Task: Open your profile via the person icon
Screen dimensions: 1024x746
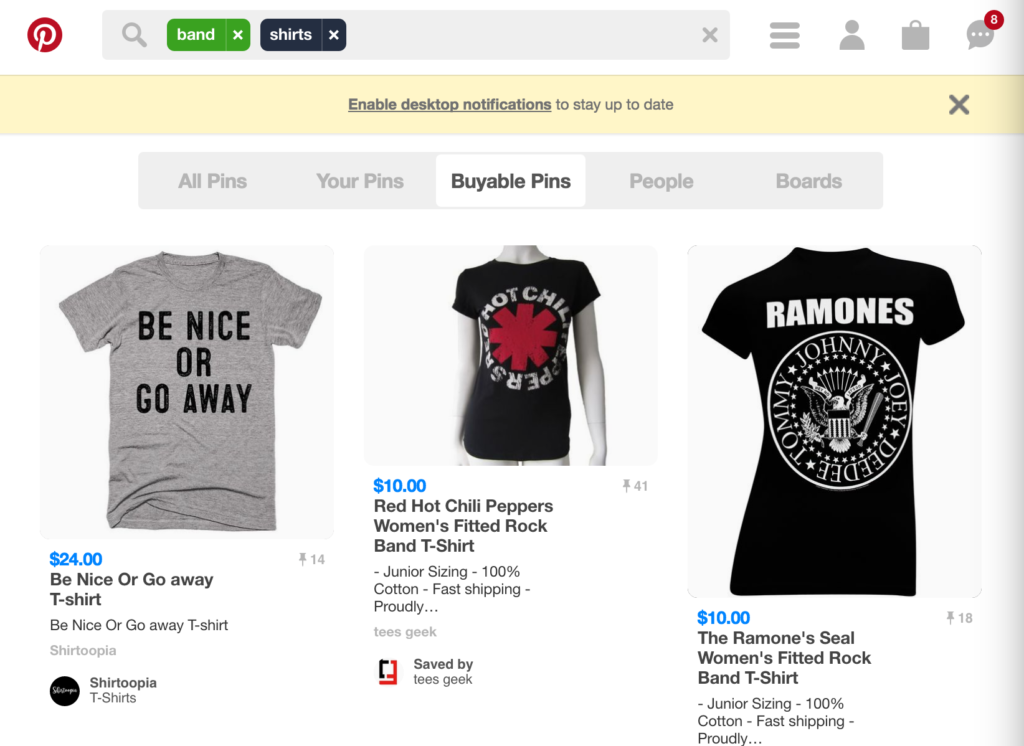Action: tap(851, 34)
